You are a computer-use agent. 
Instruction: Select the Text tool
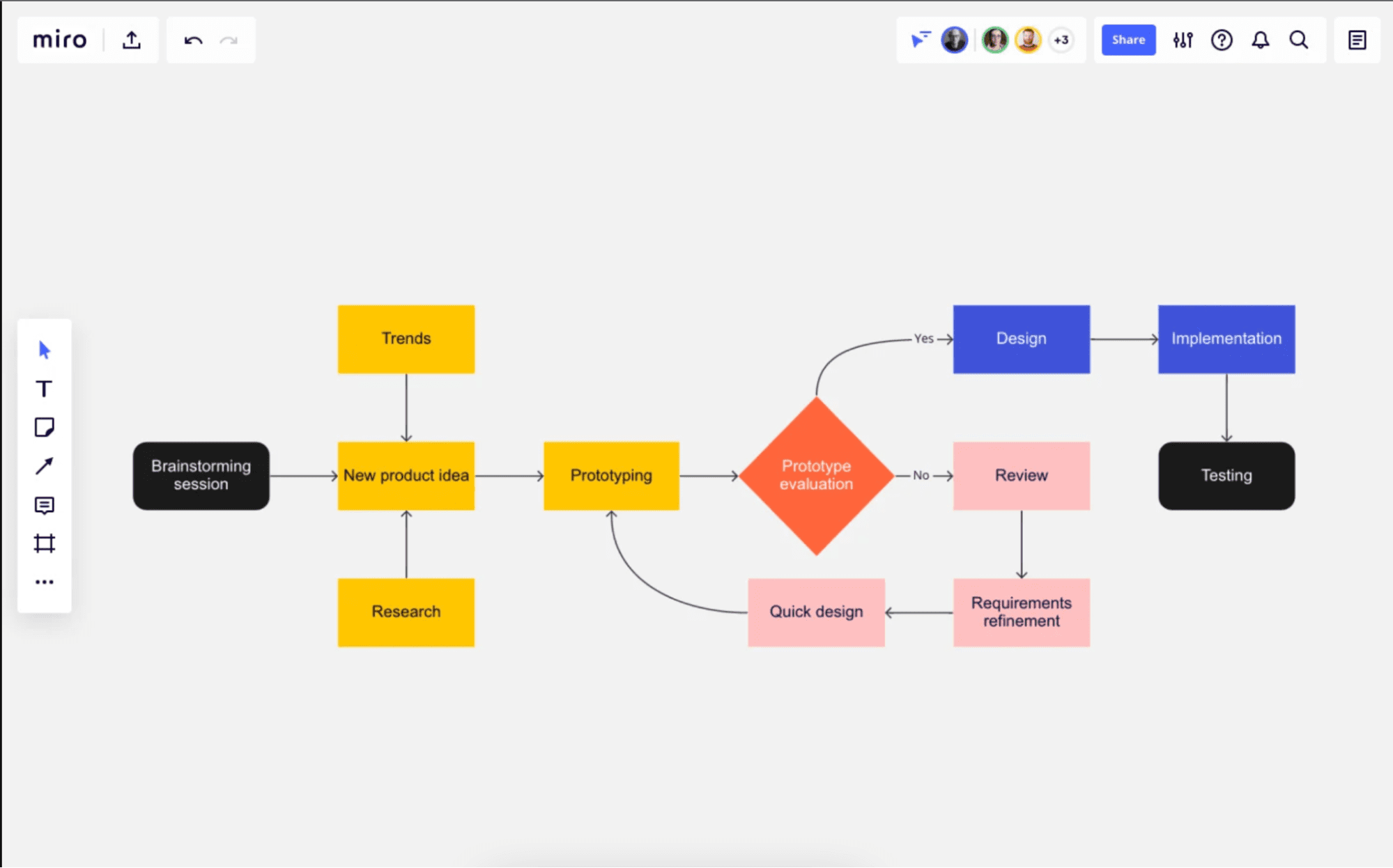tap(44, 389)
